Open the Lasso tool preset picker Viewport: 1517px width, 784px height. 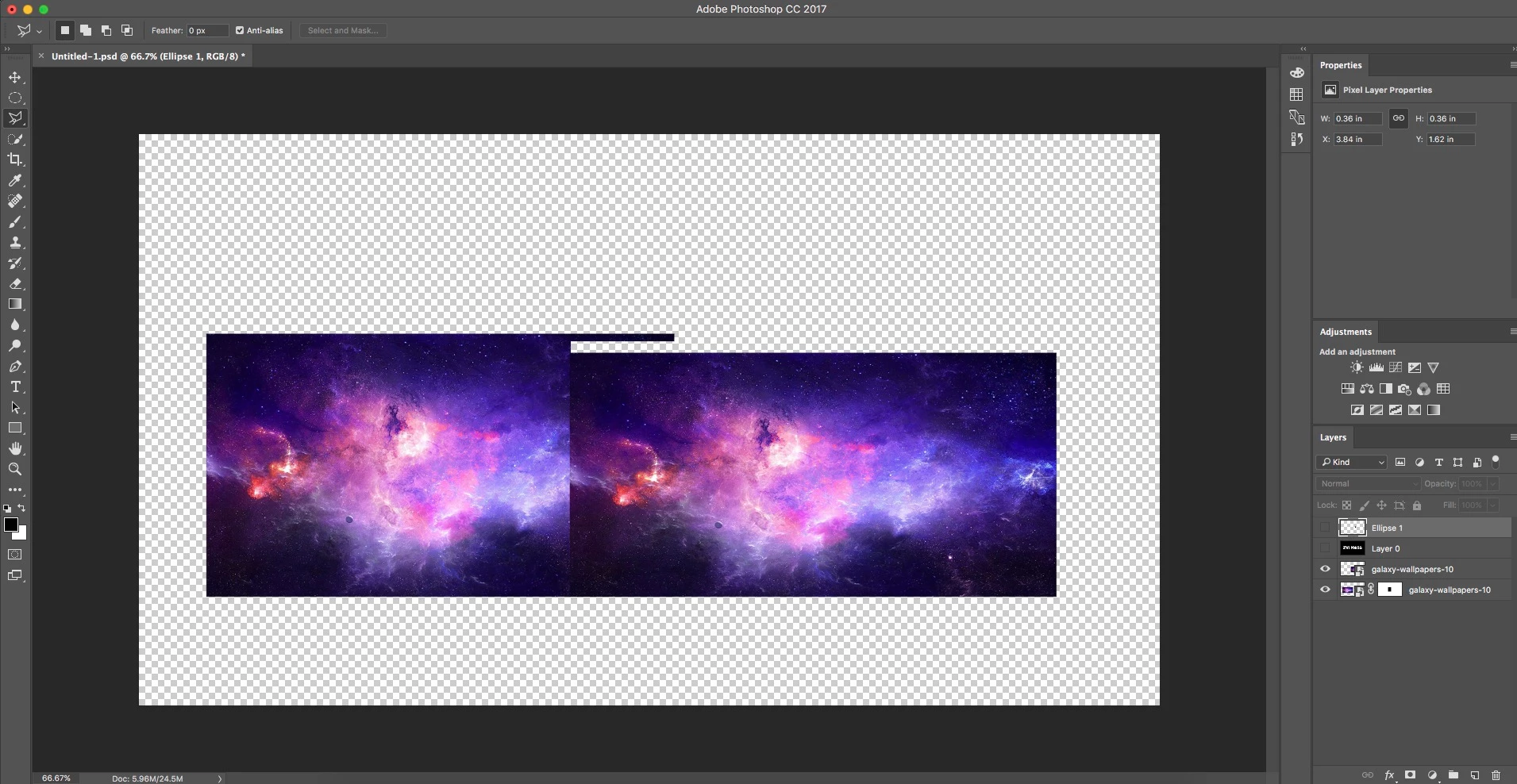[x=29, y=30]
